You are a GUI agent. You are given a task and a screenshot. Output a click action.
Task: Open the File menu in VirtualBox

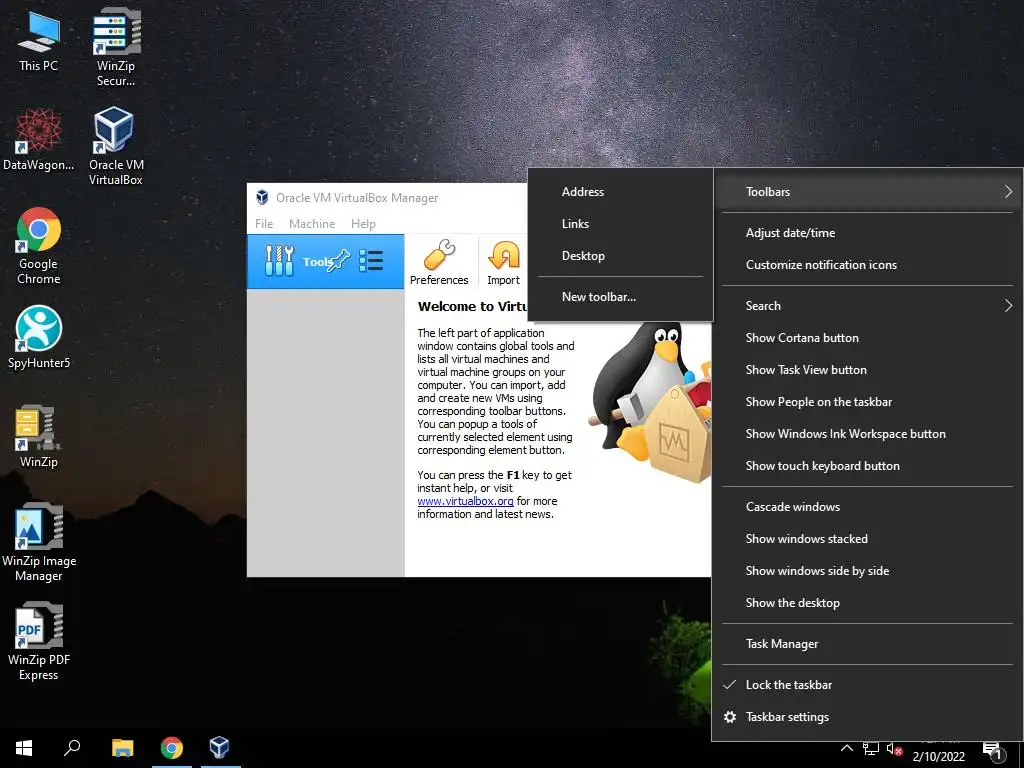pos(264,223)
